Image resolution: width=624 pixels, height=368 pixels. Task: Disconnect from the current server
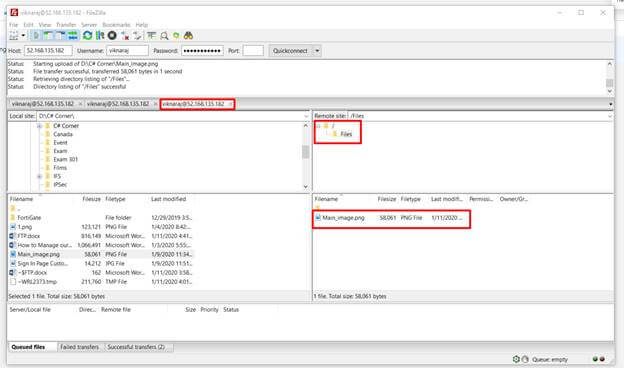tap(125, 36)
